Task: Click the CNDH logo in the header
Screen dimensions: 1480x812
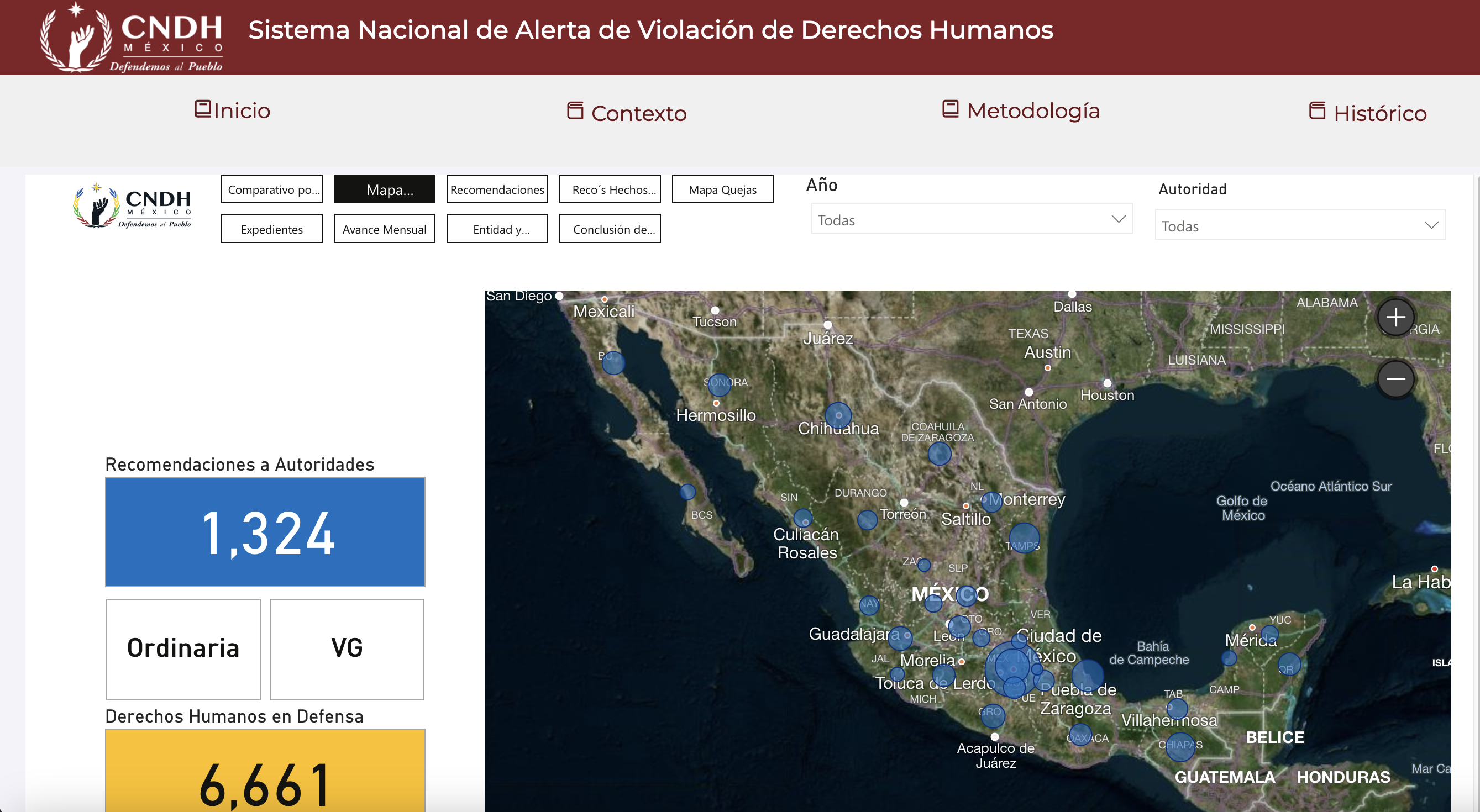Action: (x=131, y=38)
